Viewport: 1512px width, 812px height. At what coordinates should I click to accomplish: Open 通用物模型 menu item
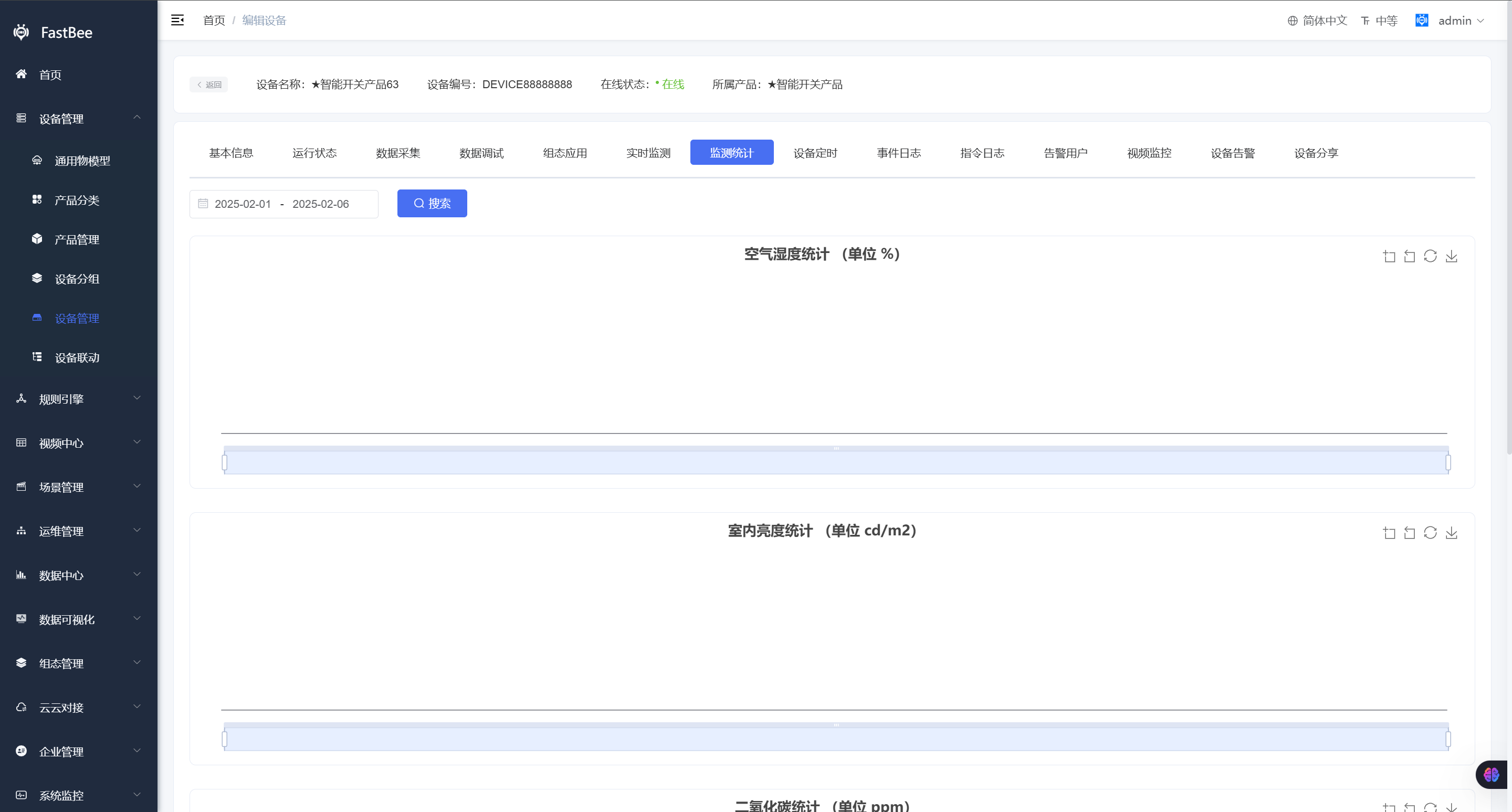(x=79, y=161)
